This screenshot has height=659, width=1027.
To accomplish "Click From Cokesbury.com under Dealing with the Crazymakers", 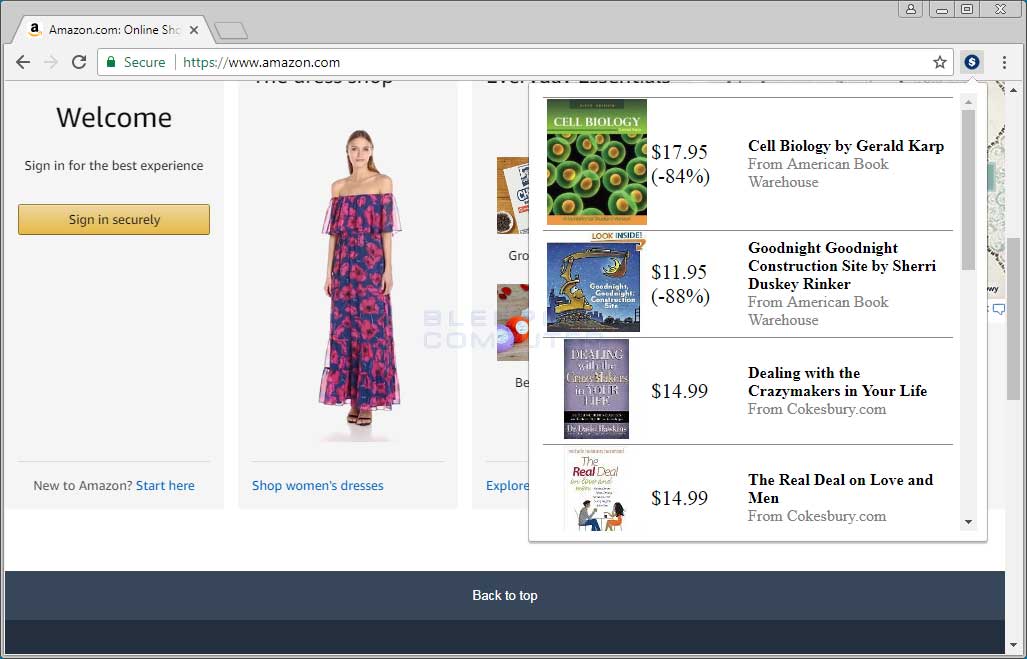I will point(817,409).
